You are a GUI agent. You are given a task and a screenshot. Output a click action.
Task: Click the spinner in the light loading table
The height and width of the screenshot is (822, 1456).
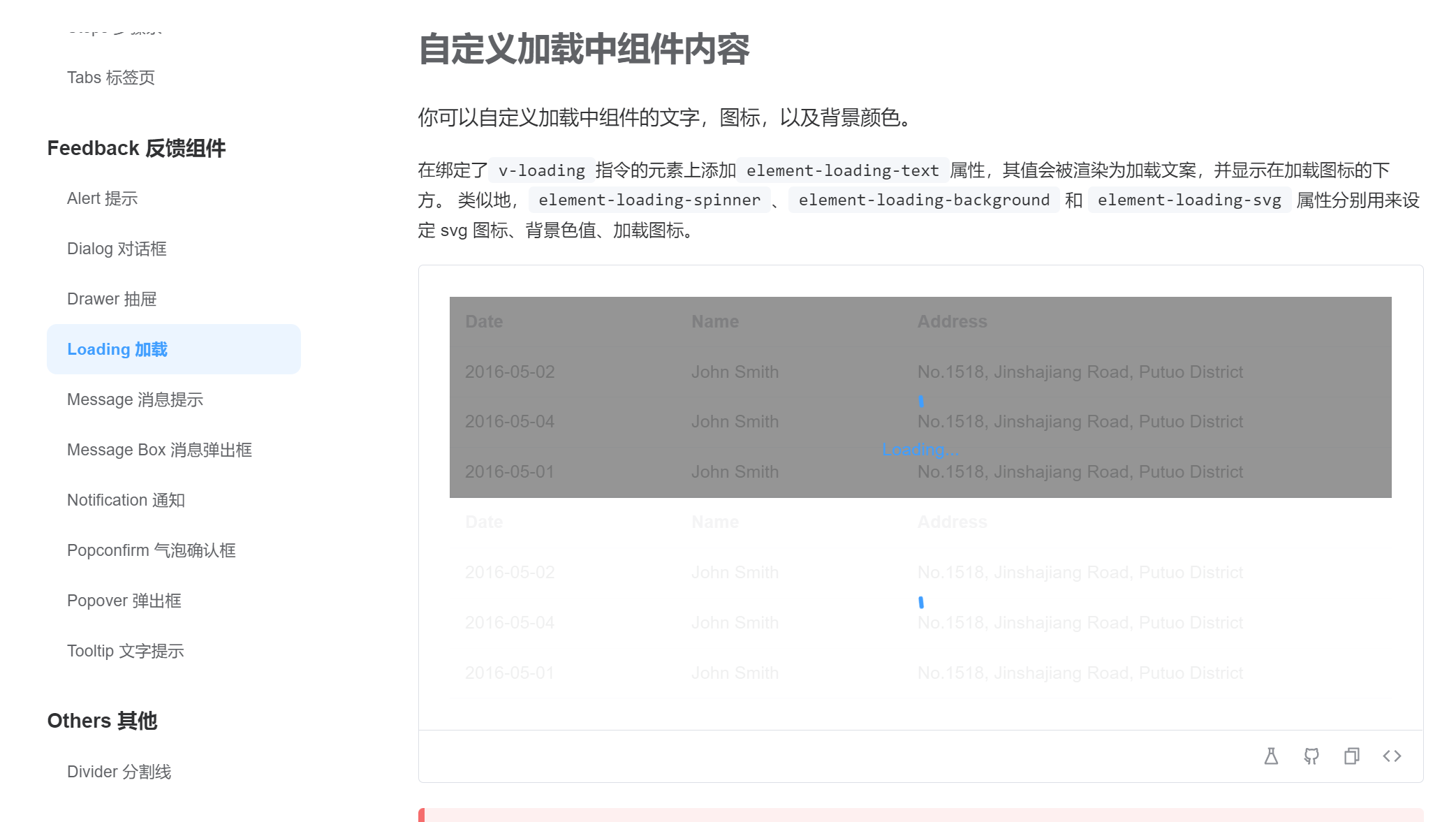920,602
